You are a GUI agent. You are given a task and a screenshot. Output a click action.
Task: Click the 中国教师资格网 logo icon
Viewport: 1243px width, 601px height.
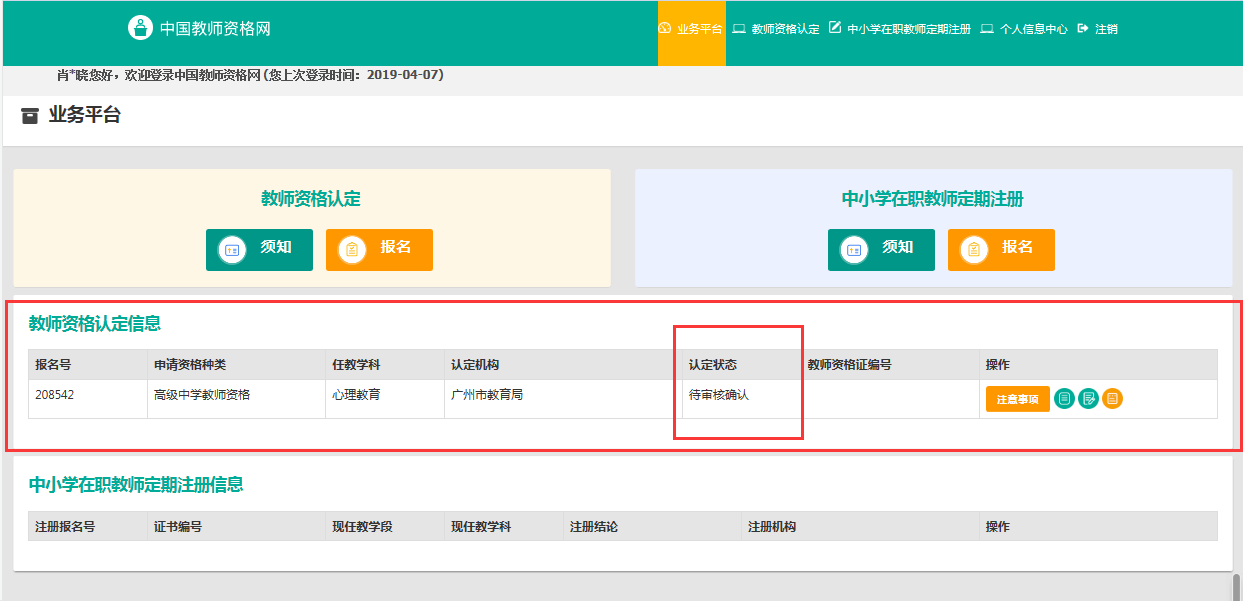coord(141,28)
